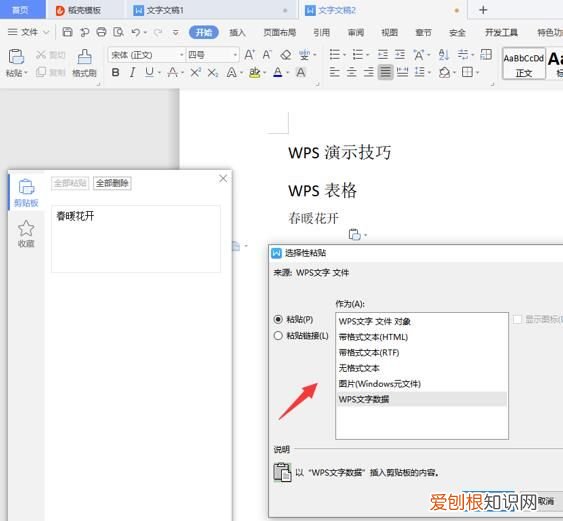Increase paragraph indent
The height and width of the screenshot is (521, 563).
point(400,55)
